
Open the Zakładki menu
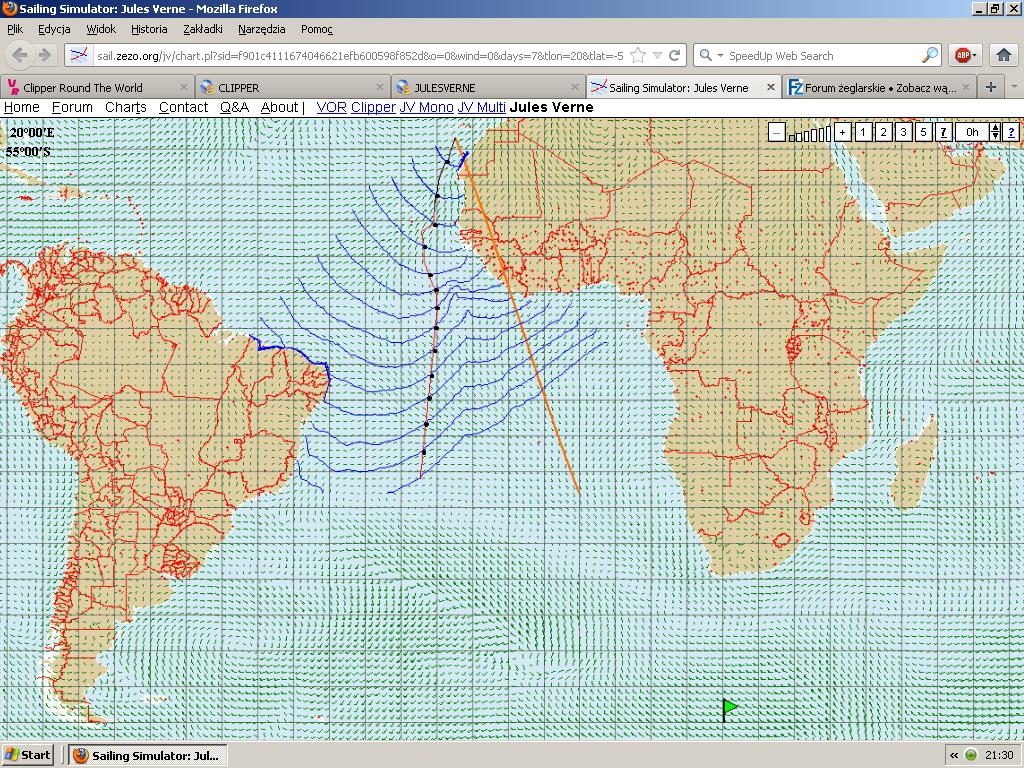pos(203,29)
